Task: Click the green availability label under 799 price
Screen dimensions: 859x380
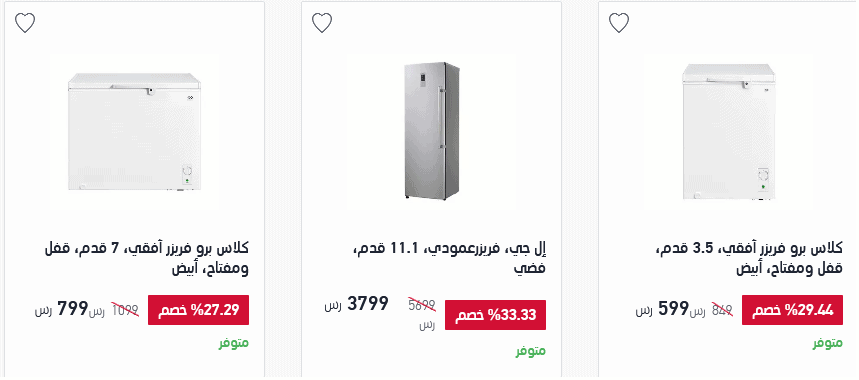Action: 234,343
